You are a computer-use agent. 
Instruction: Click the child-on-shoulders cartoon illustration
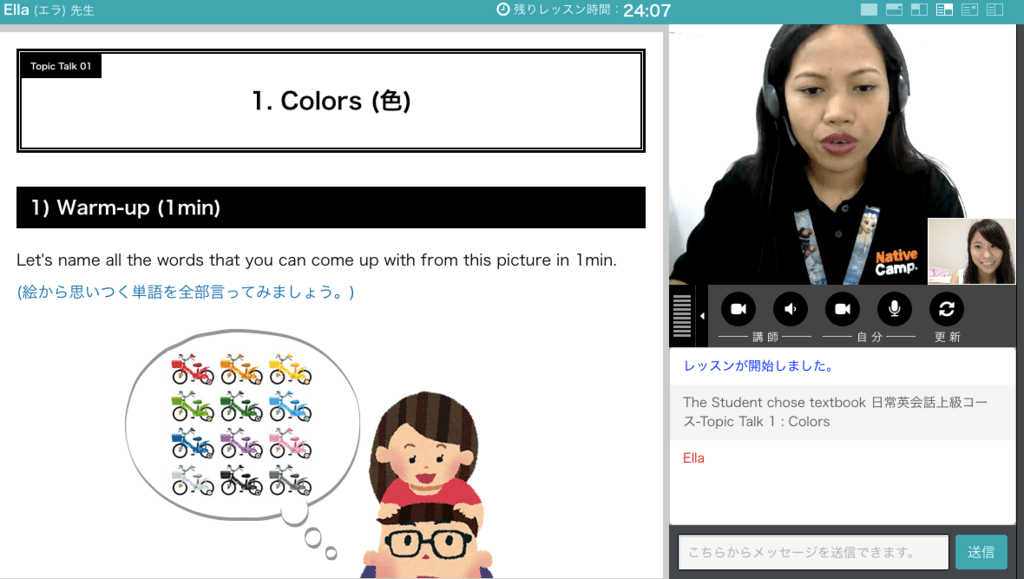pyautogui.click(x=427, y=485)
